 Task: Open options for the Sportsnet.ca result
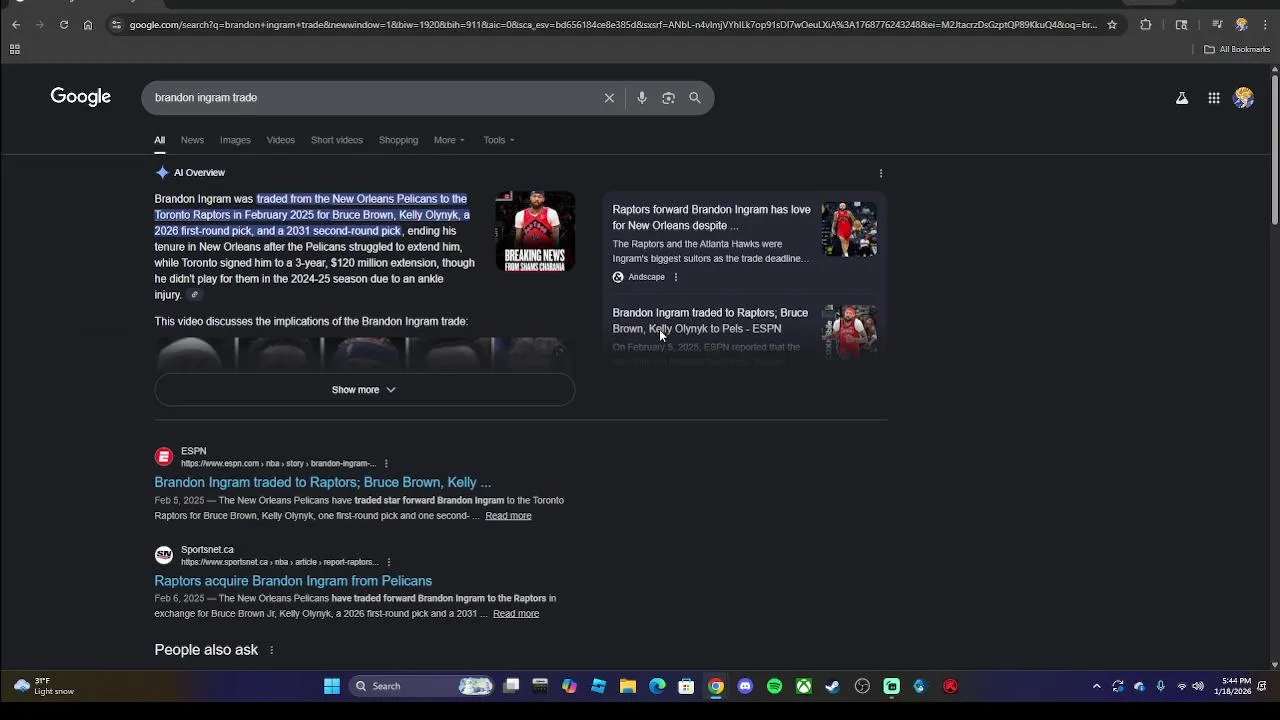389,562
